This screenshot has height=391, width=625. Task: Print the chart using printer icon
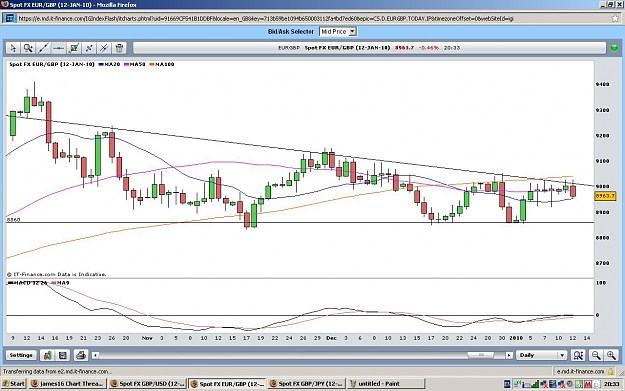(x=81, y=355)
